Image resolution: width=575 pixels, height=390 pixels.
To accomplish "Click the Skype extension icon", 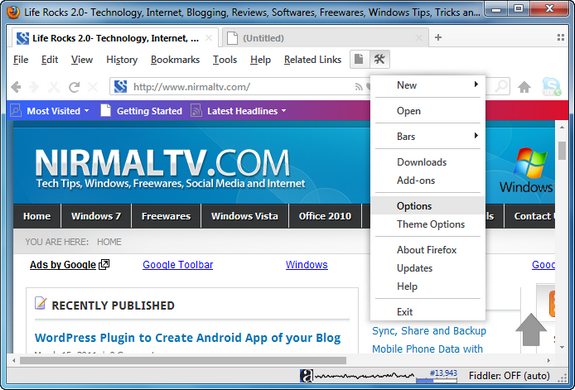I will tap(551, 87).
